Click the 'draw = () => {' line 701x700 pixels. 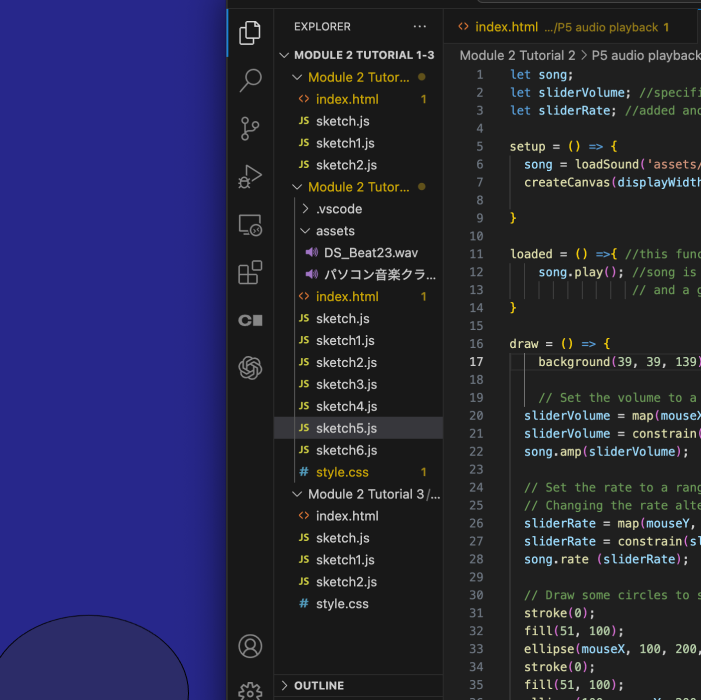coord(560,344)
